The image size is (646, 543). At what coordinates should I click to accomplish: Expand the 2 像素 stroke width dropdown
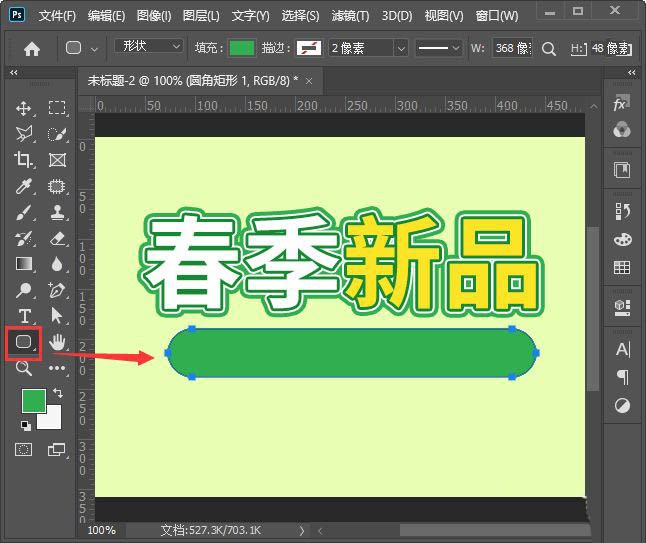tap(368, 48)
